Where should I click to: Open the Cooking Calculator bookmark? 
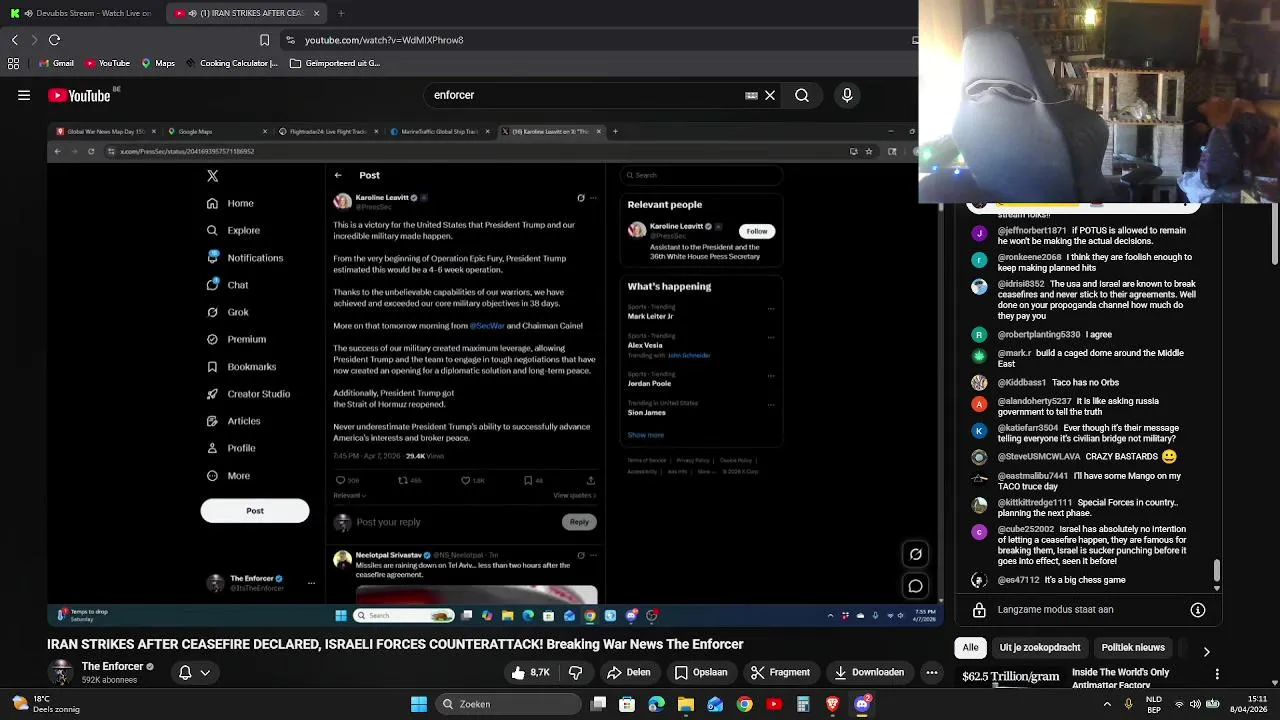pos(232,63)
